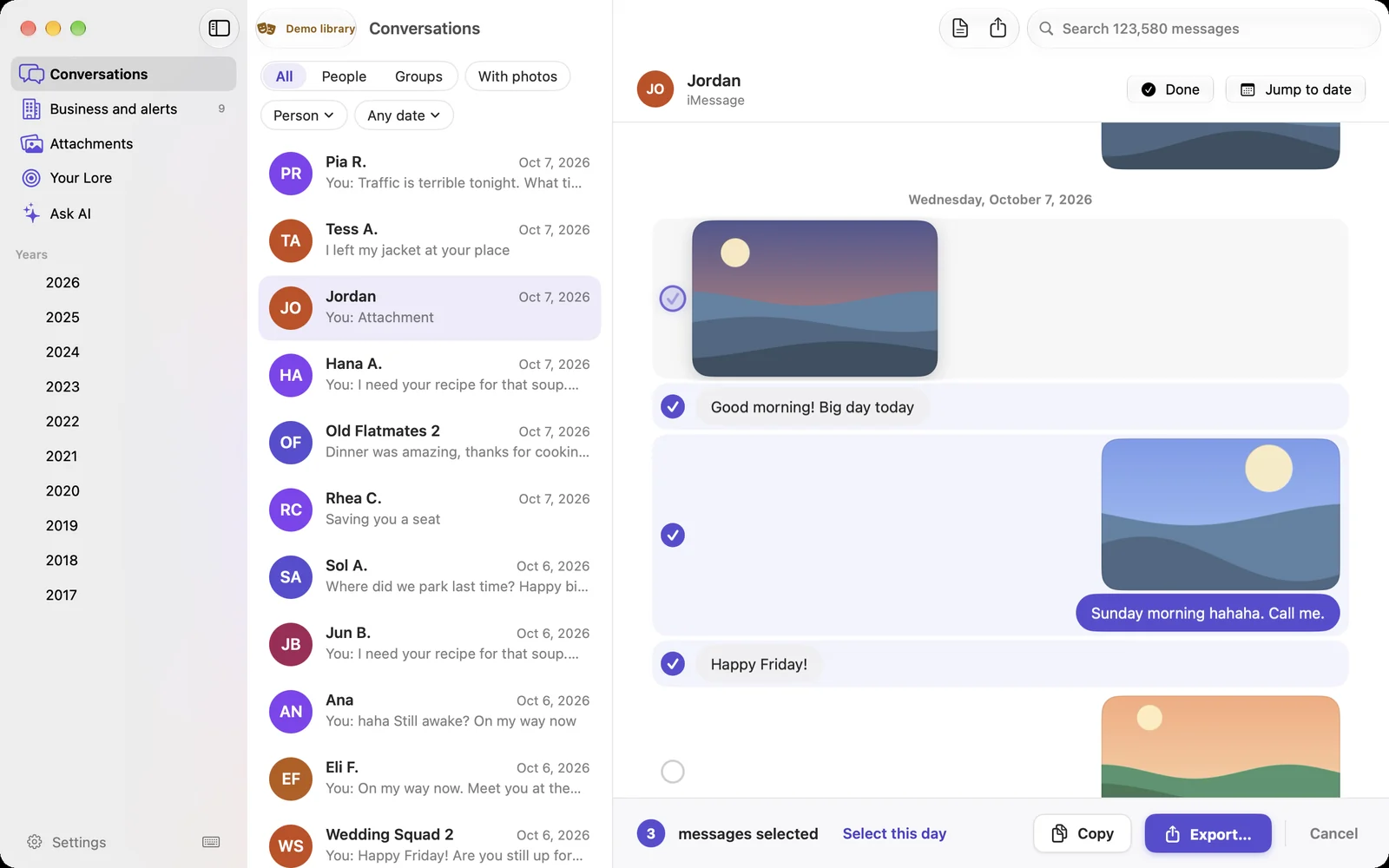Open the blue moon landscape photo thumbnail

1221,514
